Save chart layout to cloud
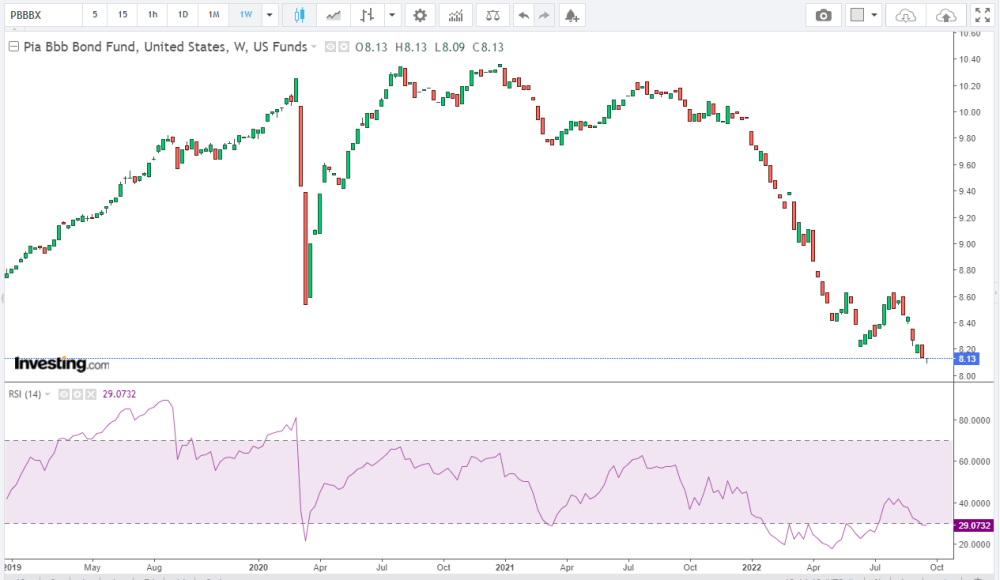 (945, 15)
